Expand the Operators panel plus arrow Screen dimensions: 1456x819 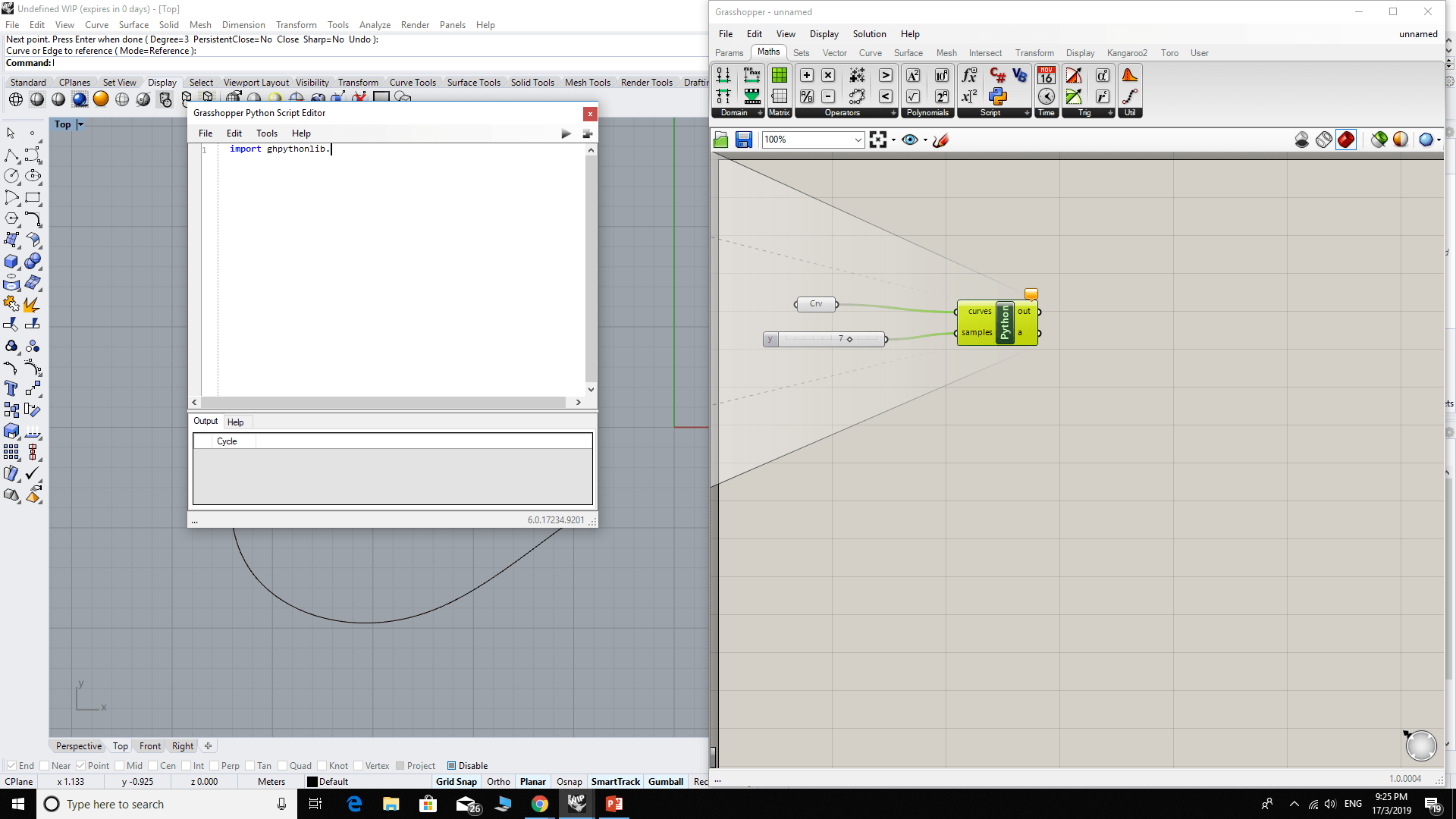893,113
